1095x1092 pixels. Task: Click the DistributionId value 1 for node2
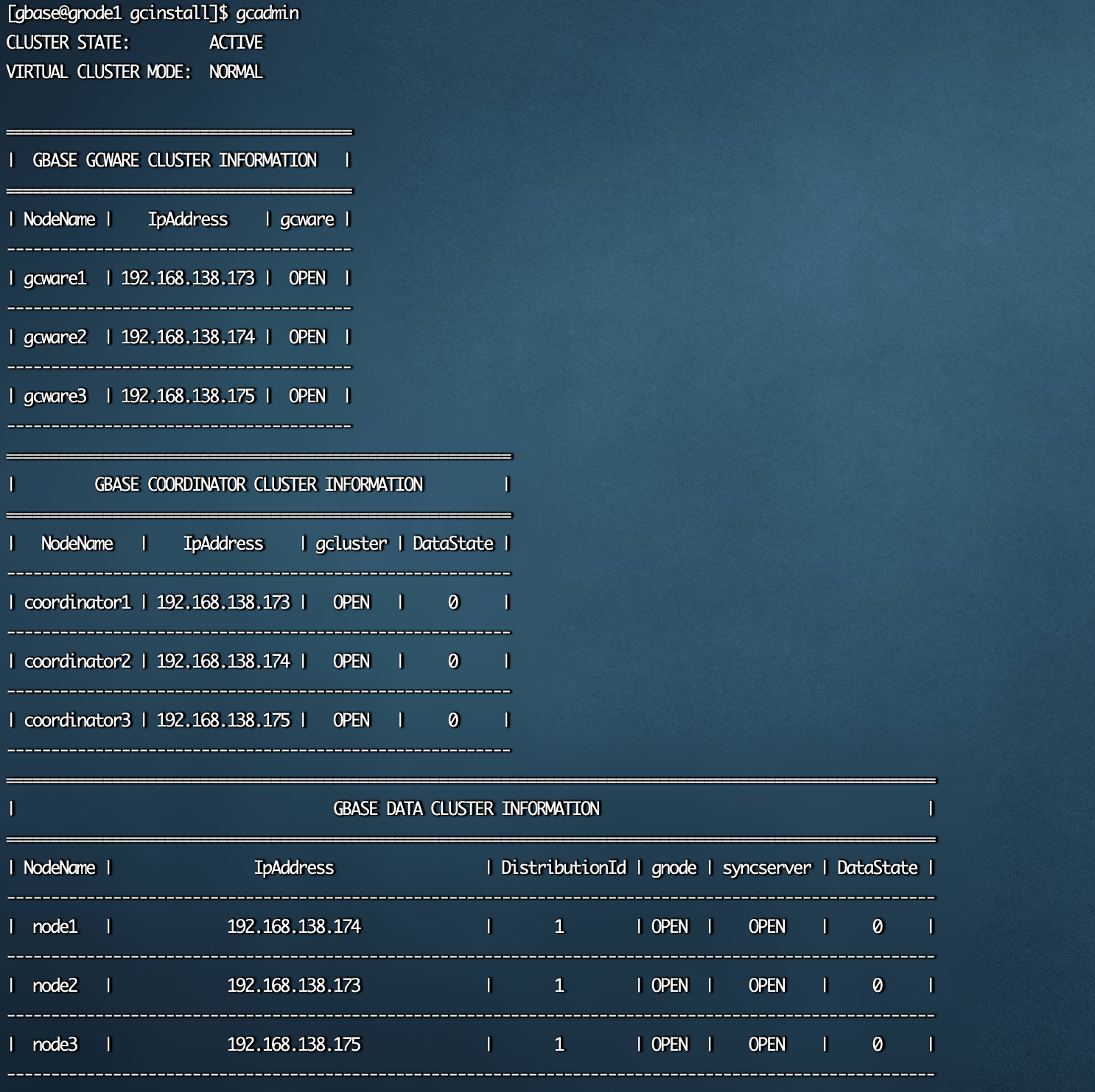pyautogui.click(x=559, y=986)
